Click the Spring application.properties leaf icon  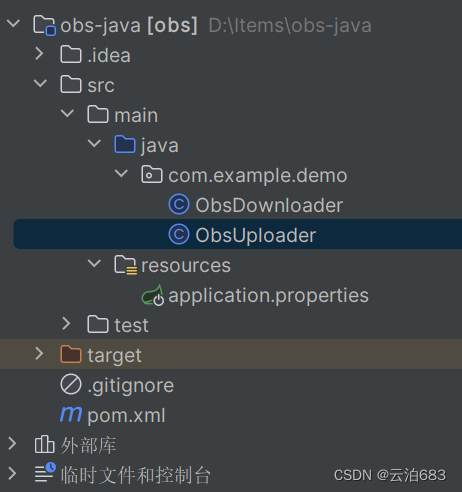point(153,296)
